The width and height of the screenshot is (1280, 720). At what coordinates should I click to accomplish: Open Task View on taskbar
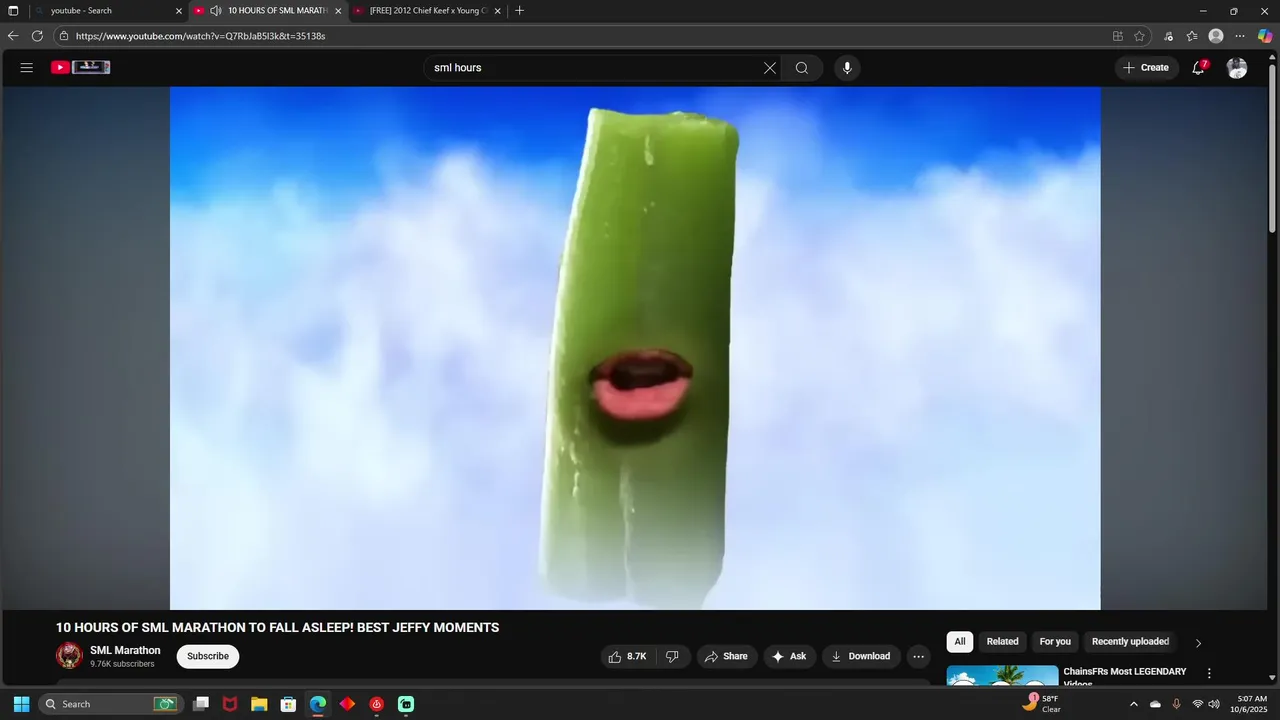tap(201, 704)
